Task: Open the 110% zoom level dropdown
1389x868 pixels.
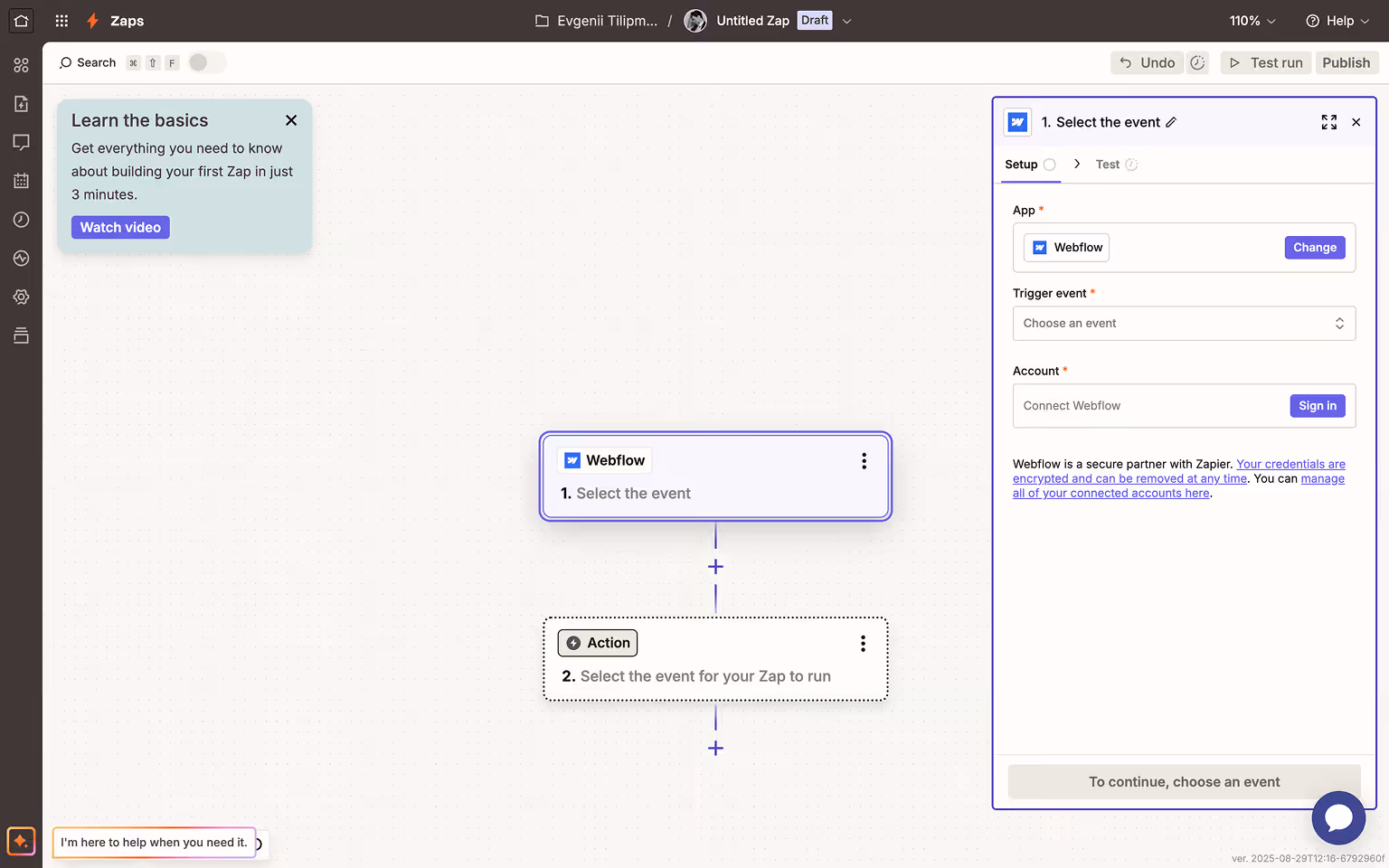Action: pos(1252,20)
